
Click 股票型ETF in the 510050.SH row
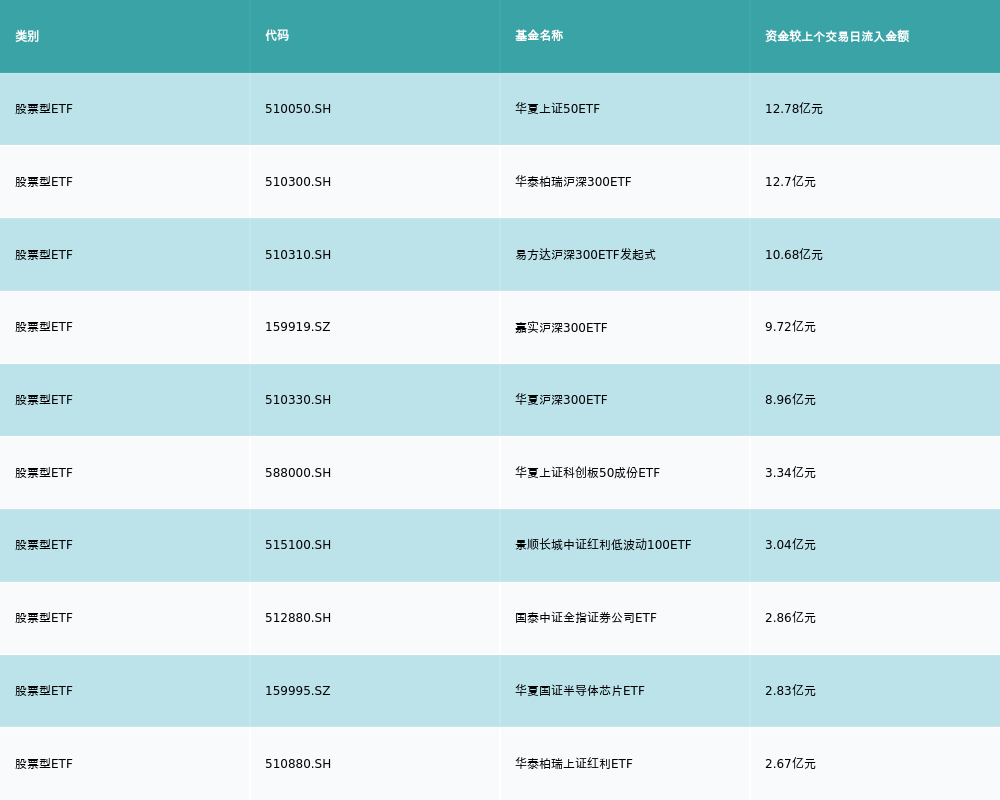[x=44, y=109]
